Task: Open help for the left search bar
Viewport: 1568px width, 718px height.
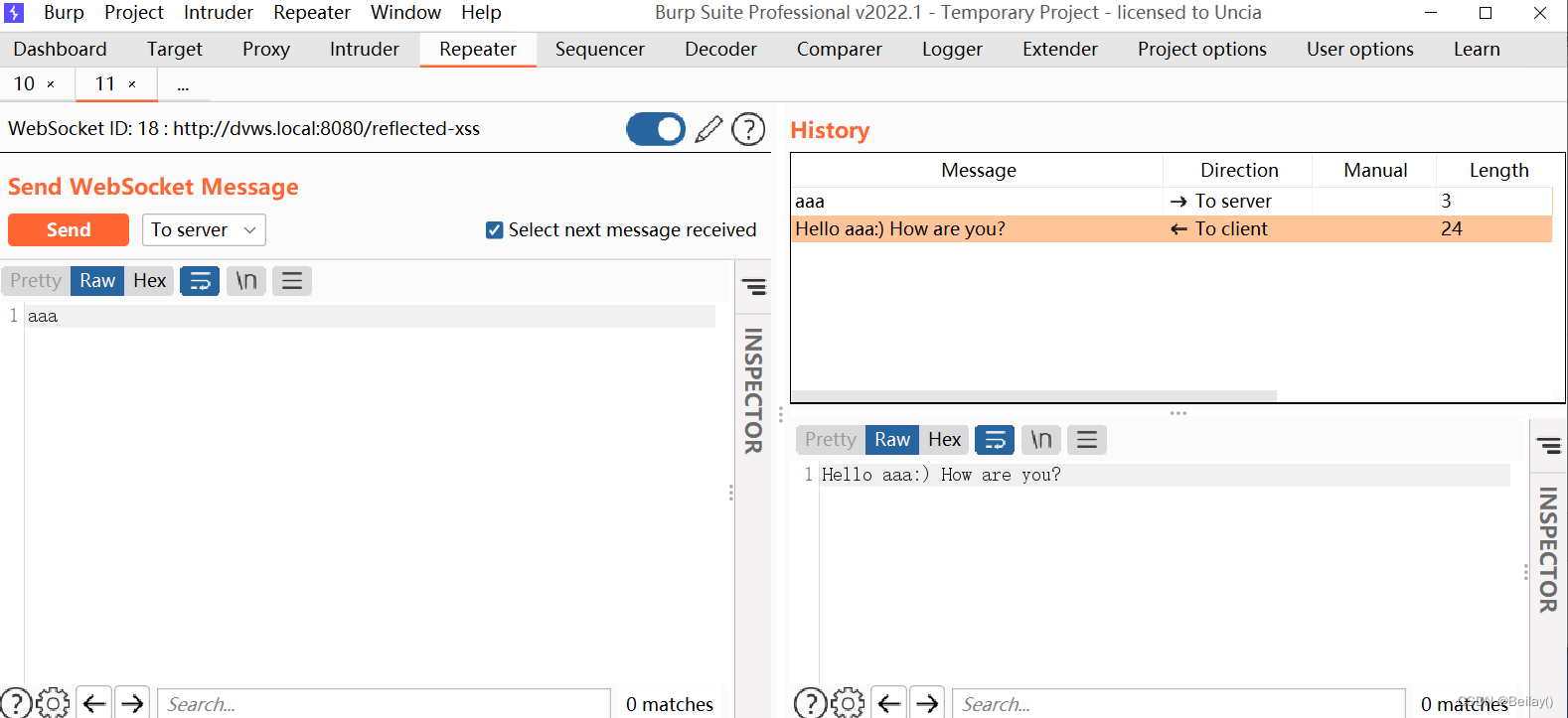Action: [16, 703]
